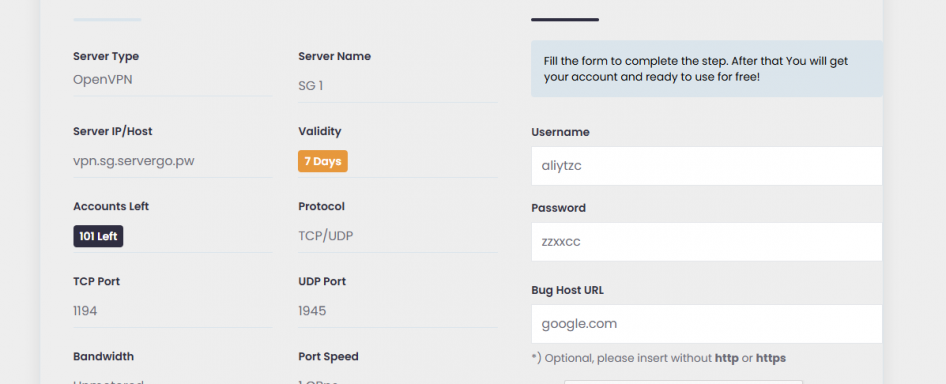Select the vpn.sg.servergo.pw host text

pos(134,161)
